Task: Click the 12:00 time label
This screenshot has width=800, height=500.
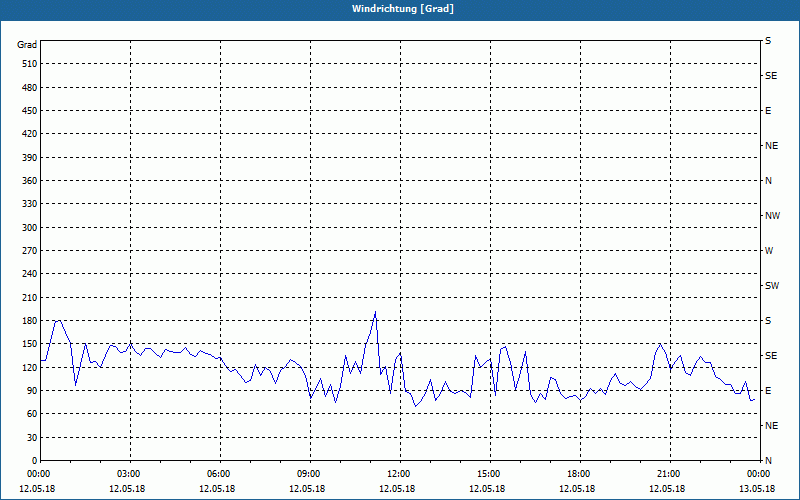Action: coord(400,474)
